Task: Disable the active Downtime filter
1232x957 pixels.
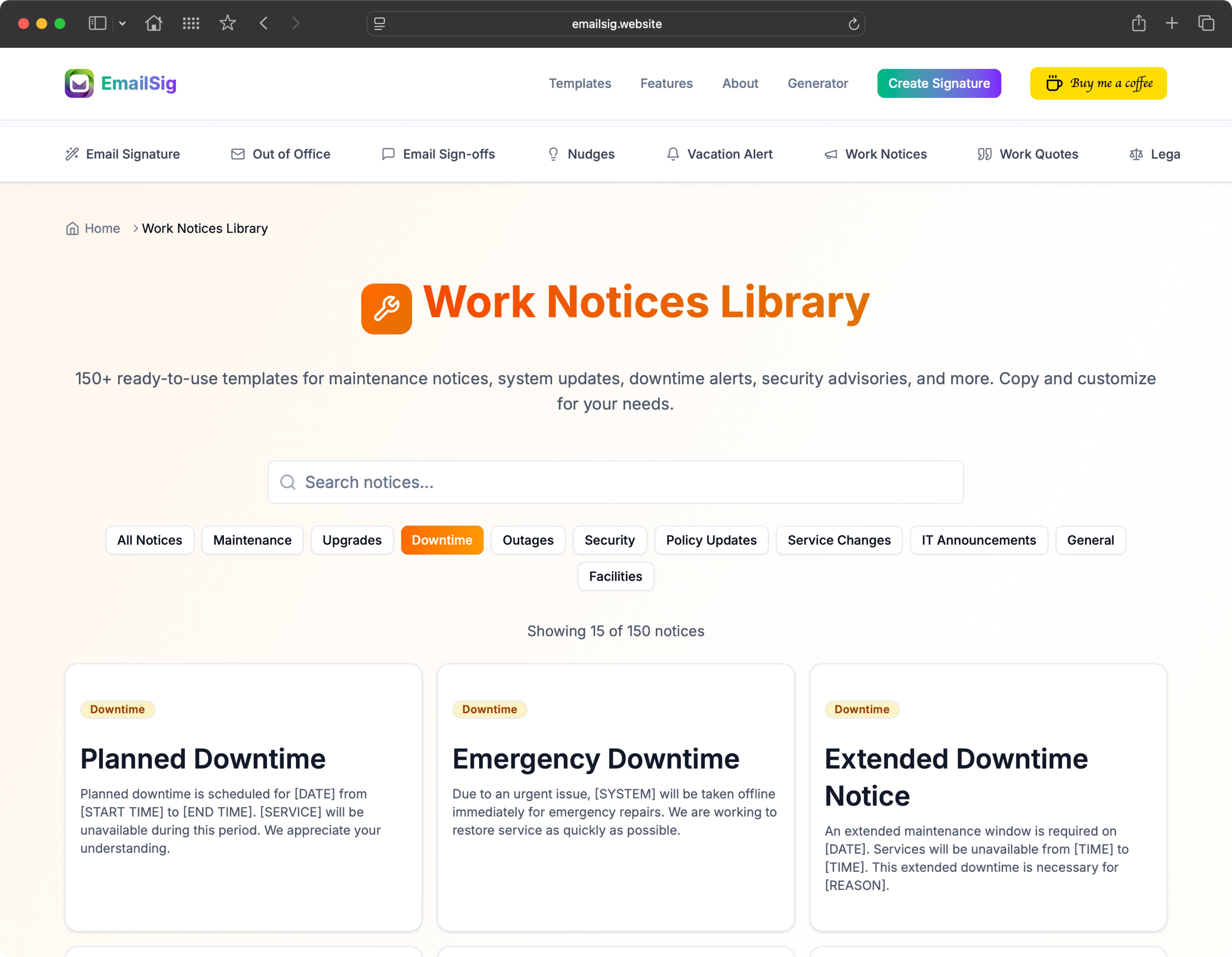Action: tap(442, 540)
